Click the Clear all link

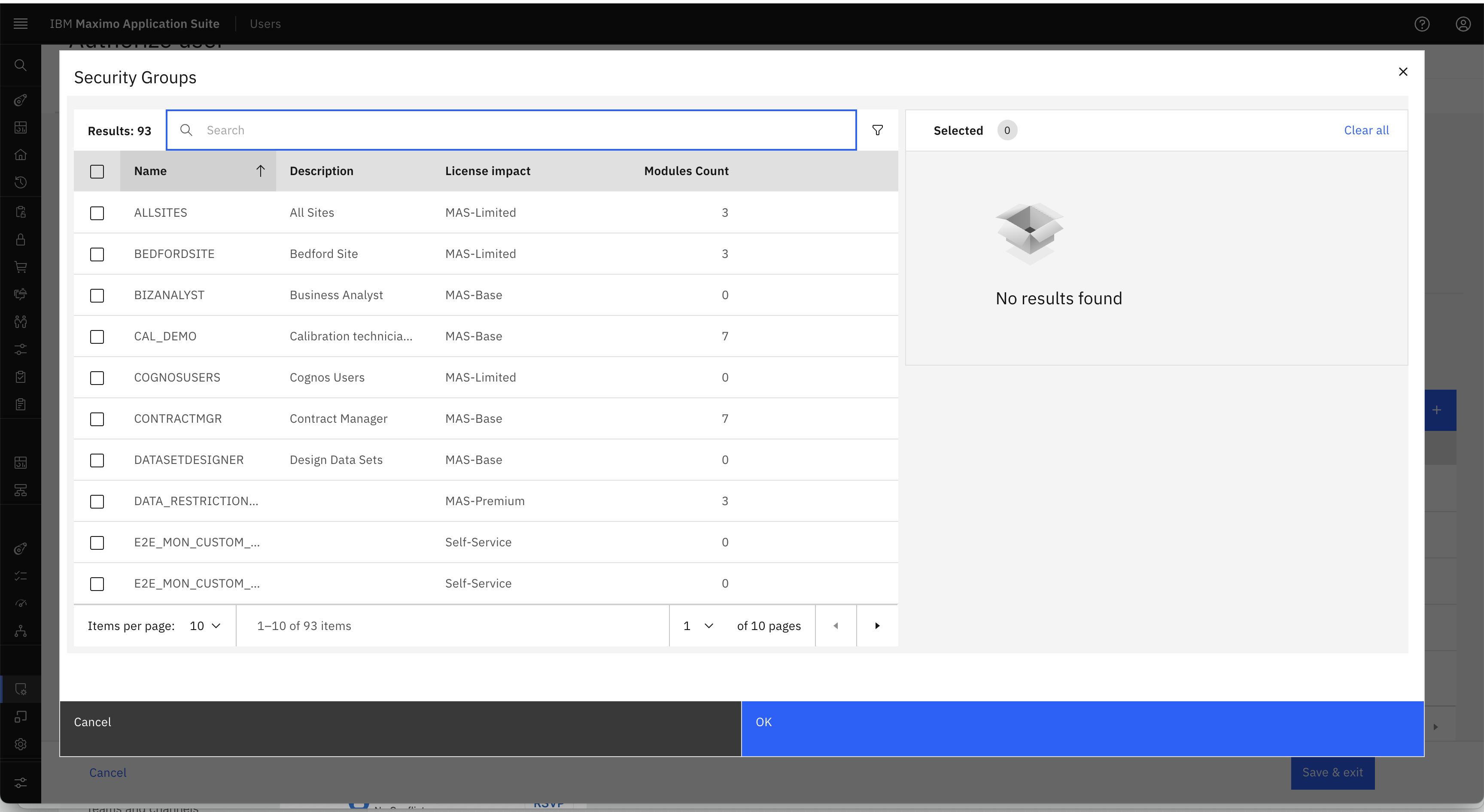point(1366,130)
